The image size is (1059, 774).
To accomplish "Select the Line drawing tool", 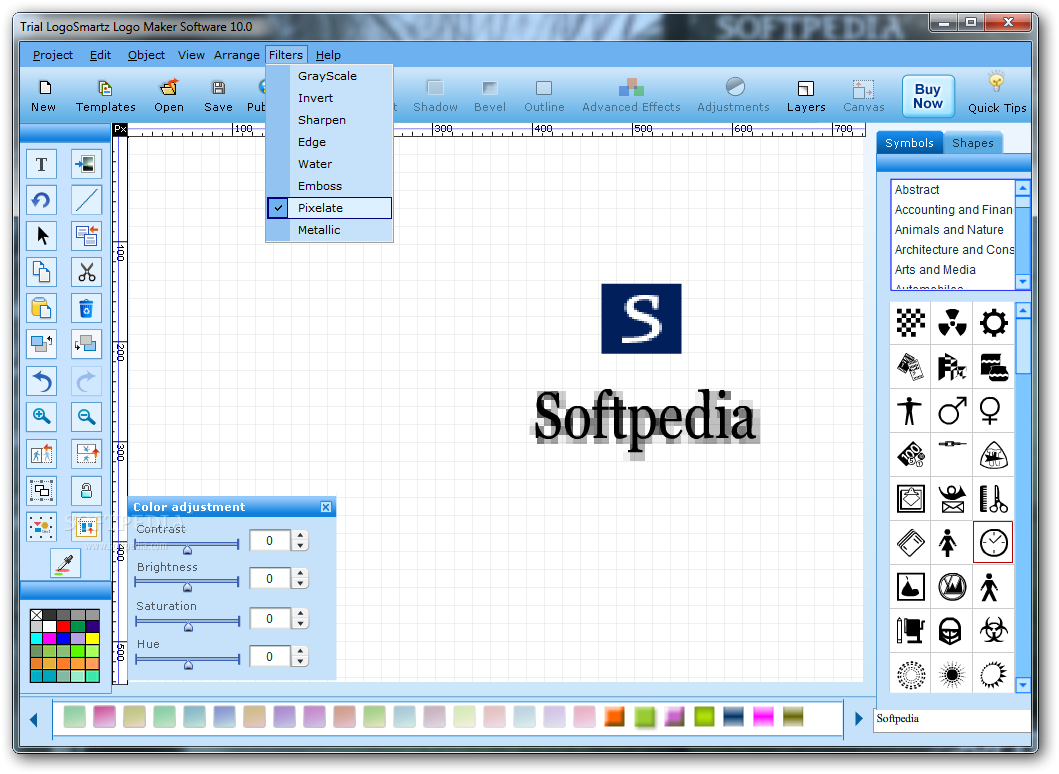I will [86, 201].
